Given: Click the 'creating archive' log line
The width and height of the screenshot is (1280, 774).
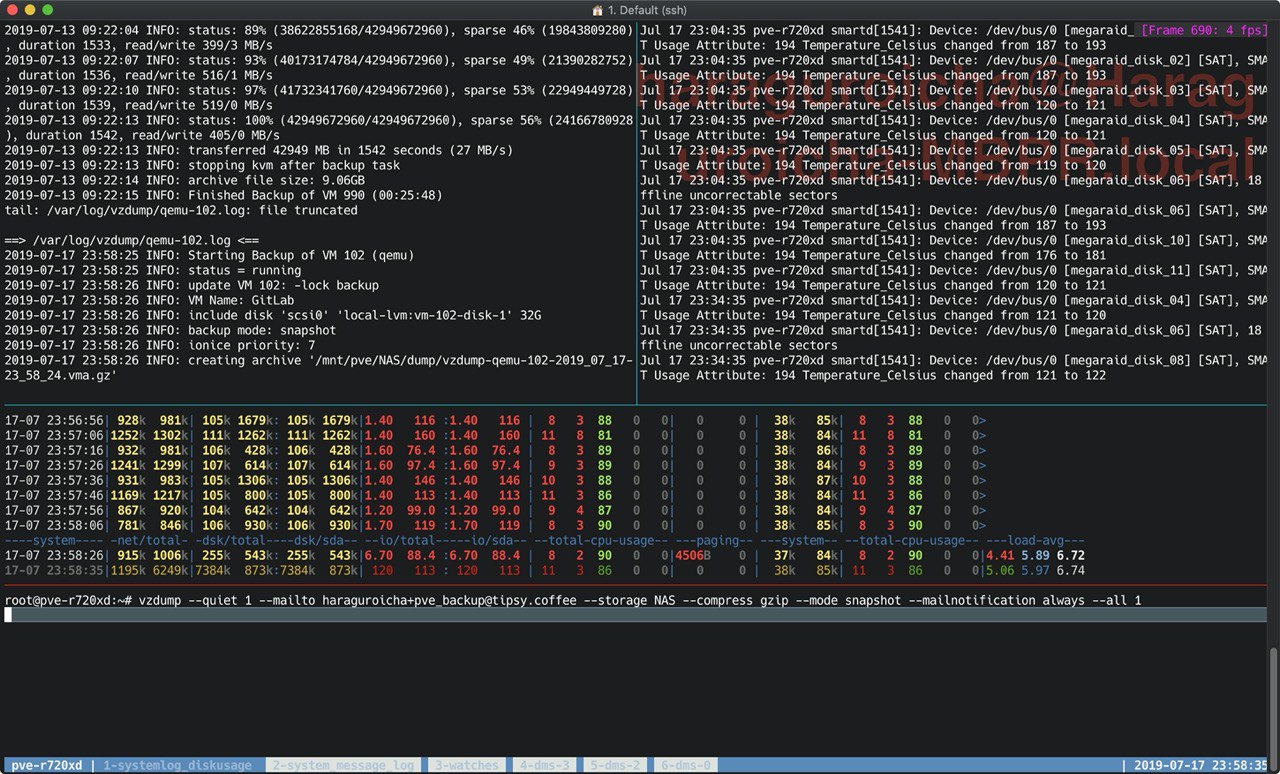Looking at the screenshot, I should (318, 368).
